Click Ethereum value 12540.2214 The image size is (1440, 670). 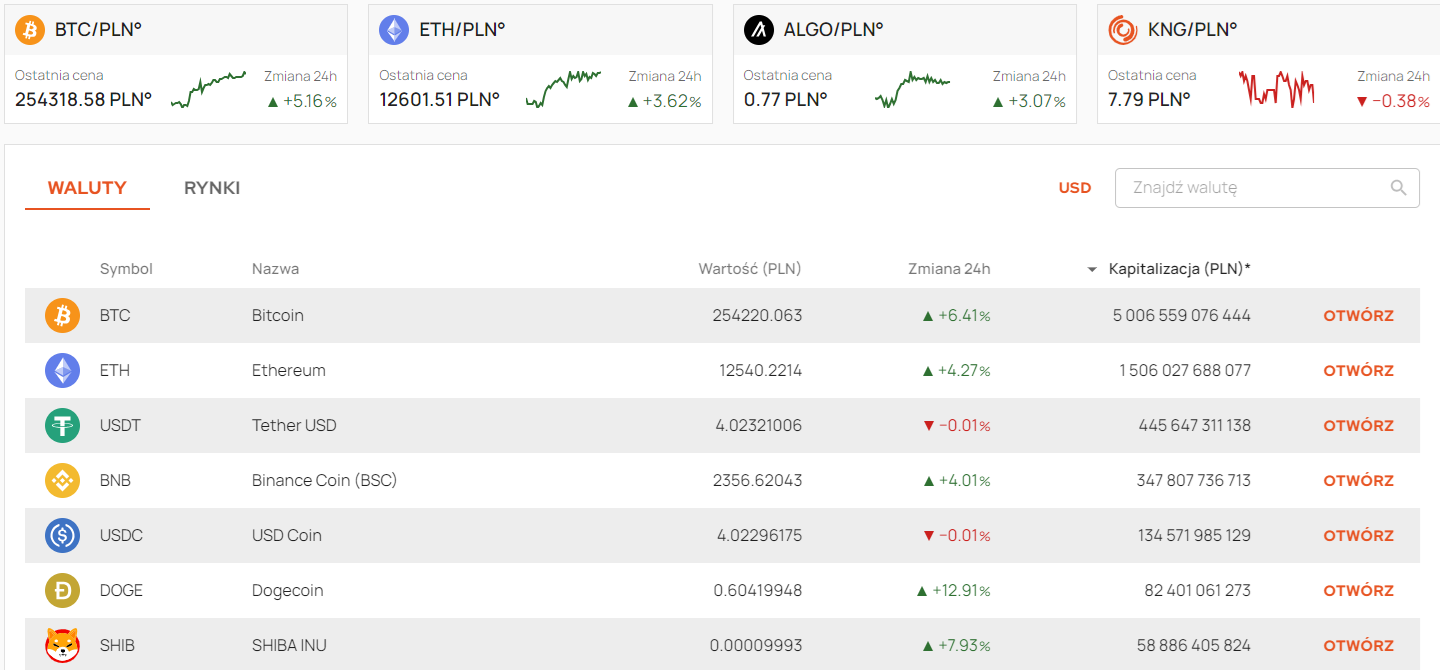(x=761, y=371)
